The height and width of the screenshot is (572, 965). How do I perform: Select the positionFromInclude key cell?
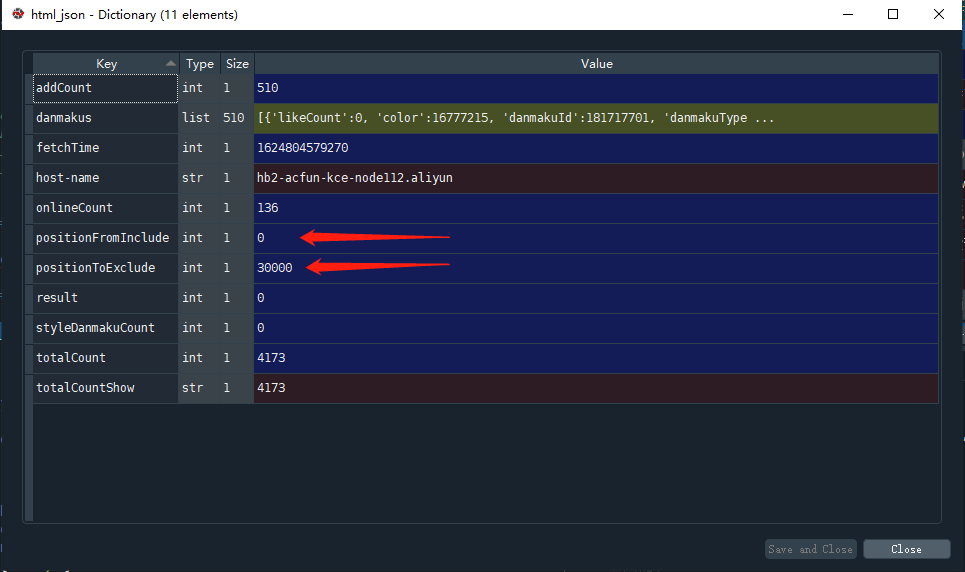(x=105, y=238)
